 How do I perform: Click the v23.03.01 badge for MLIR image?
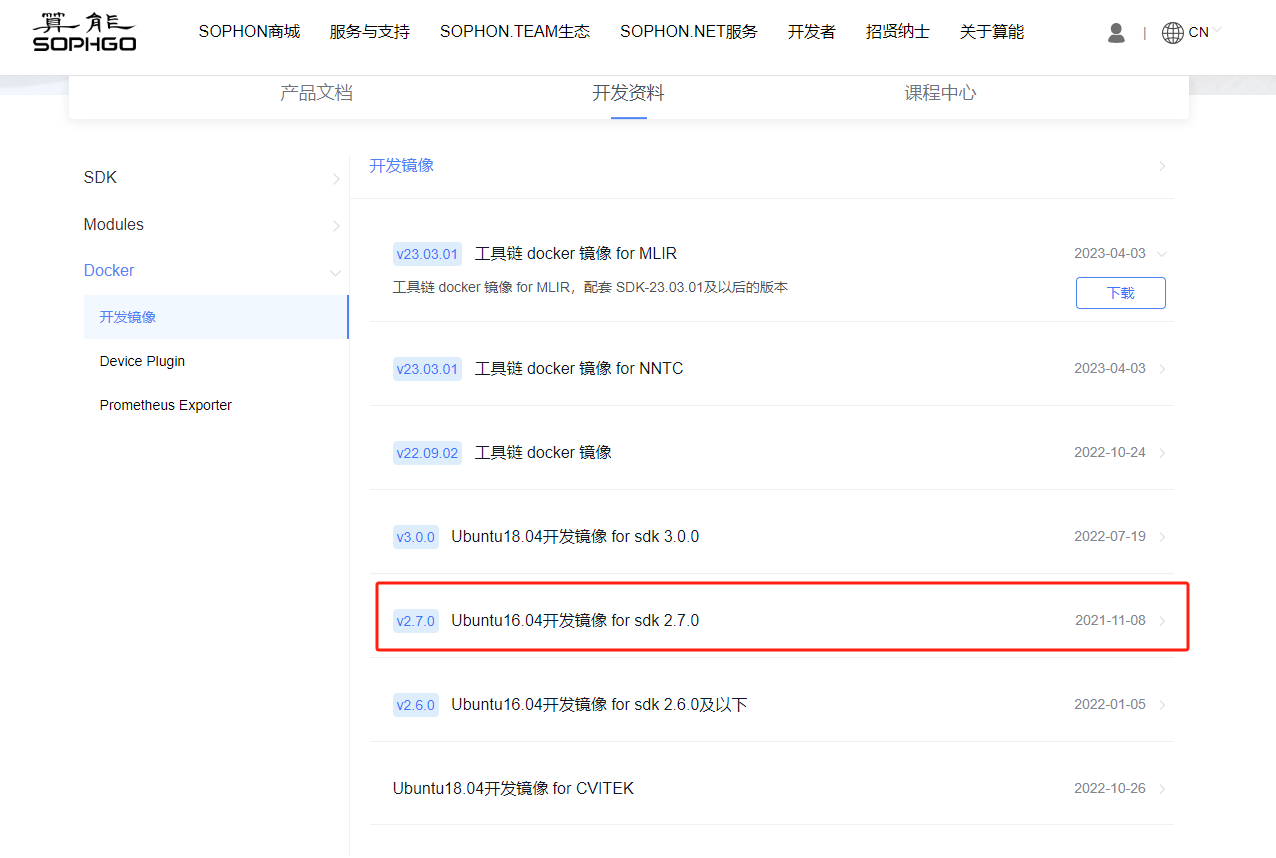coord(427,254)
